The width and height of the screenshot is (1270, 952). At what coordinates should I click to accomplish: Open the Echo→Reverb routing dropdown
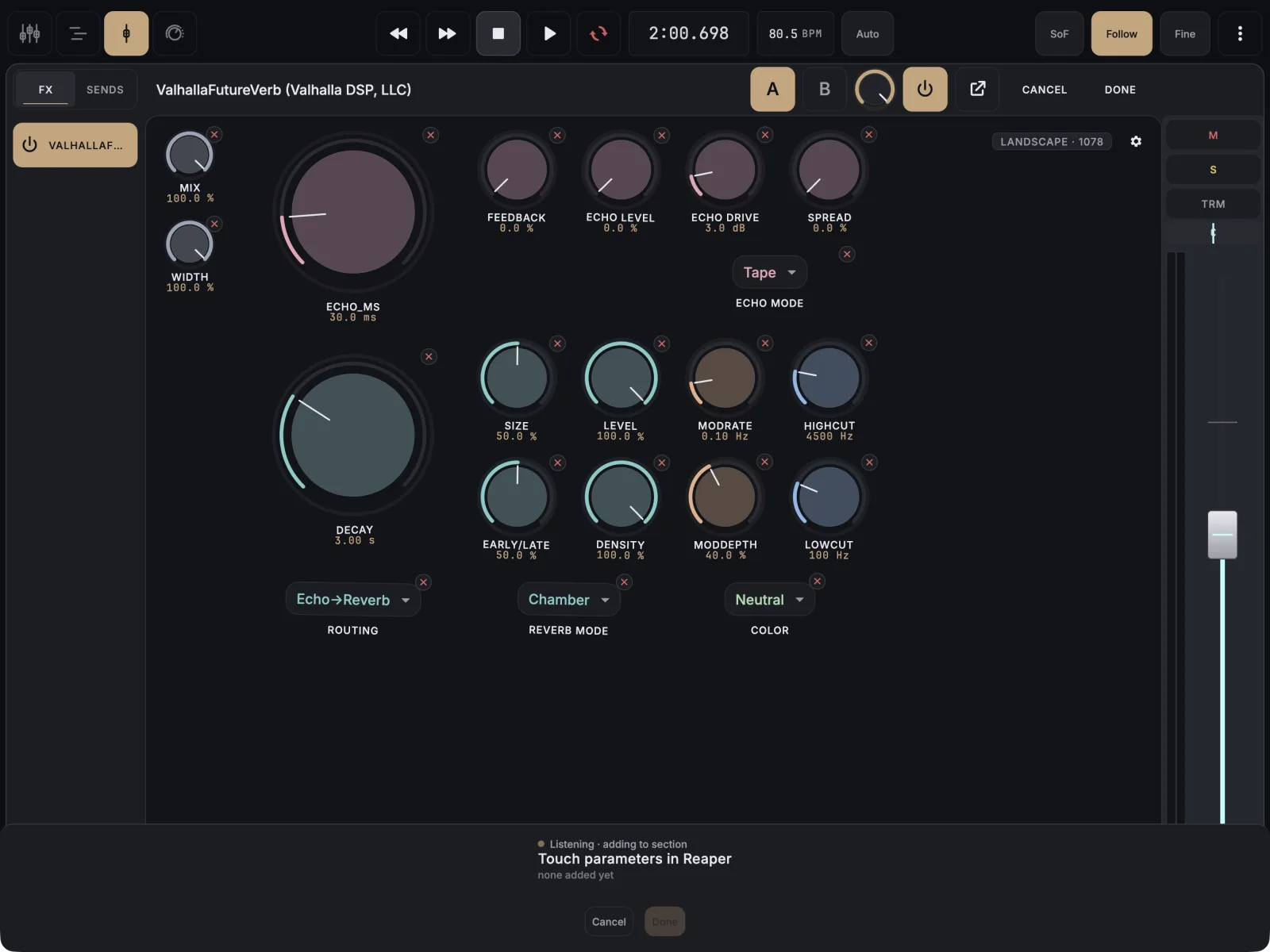[353, 600]
